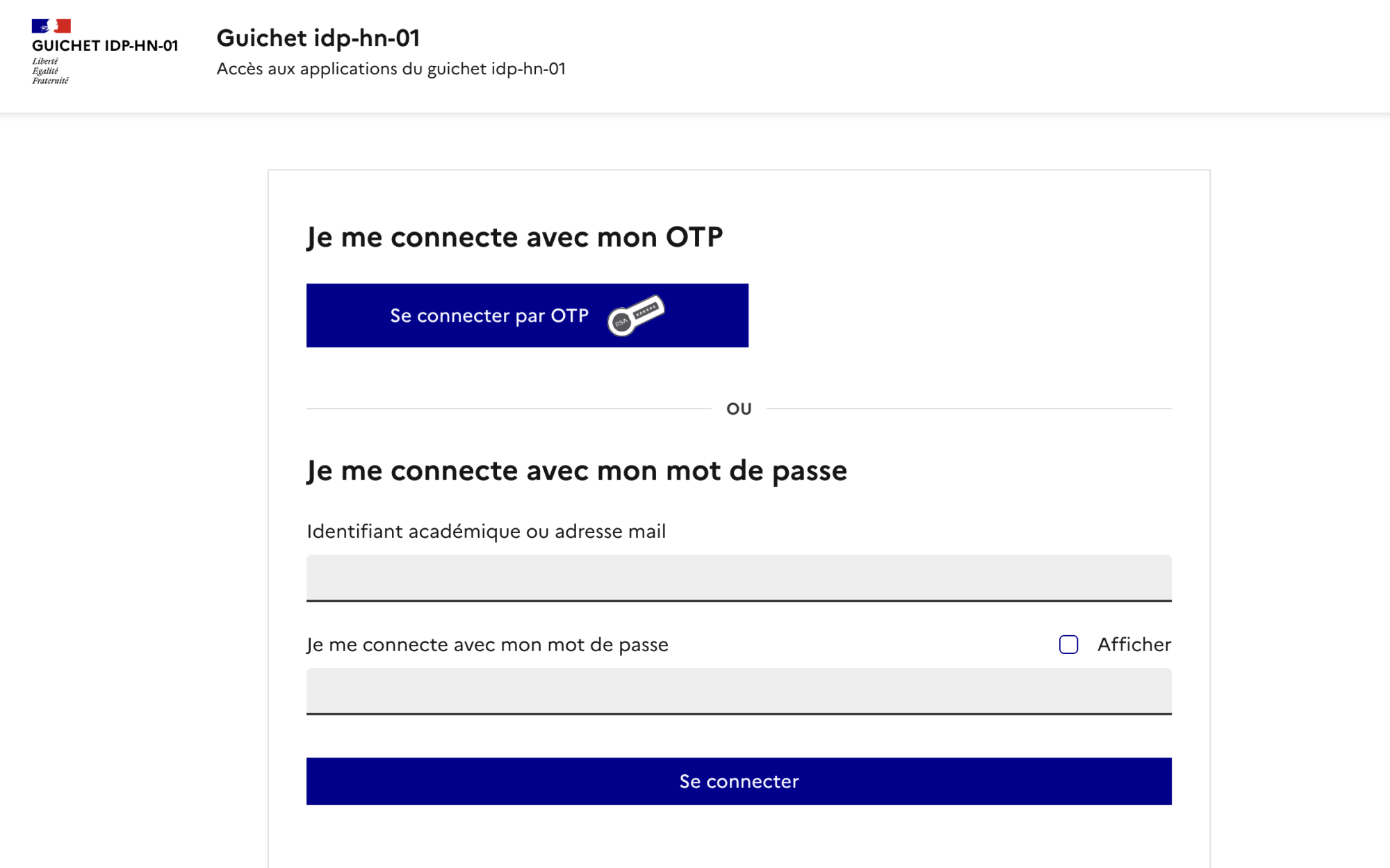
Task: Click the GUICHET IDP-HN-01 logo text
Action: pyautogui.click(x=105, y=46)
